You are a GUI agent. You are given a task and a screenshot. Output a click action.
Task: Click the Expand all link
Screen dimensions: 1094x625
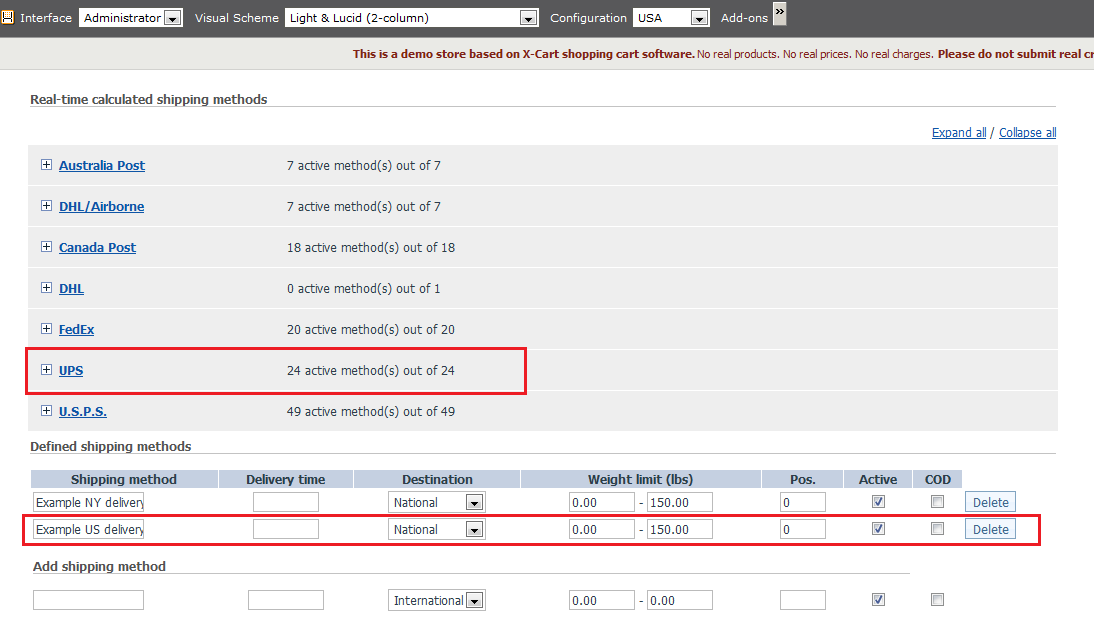[x=959, y=133]
